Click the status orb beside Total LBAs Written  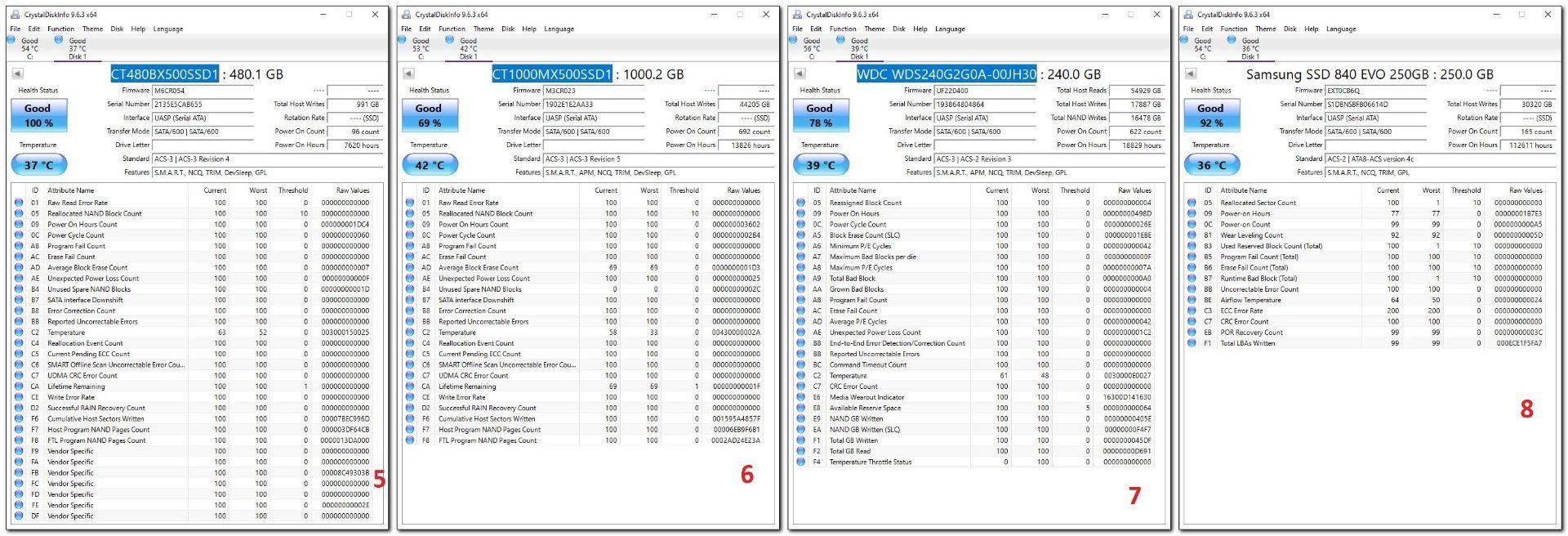[x=1192, y=343]
